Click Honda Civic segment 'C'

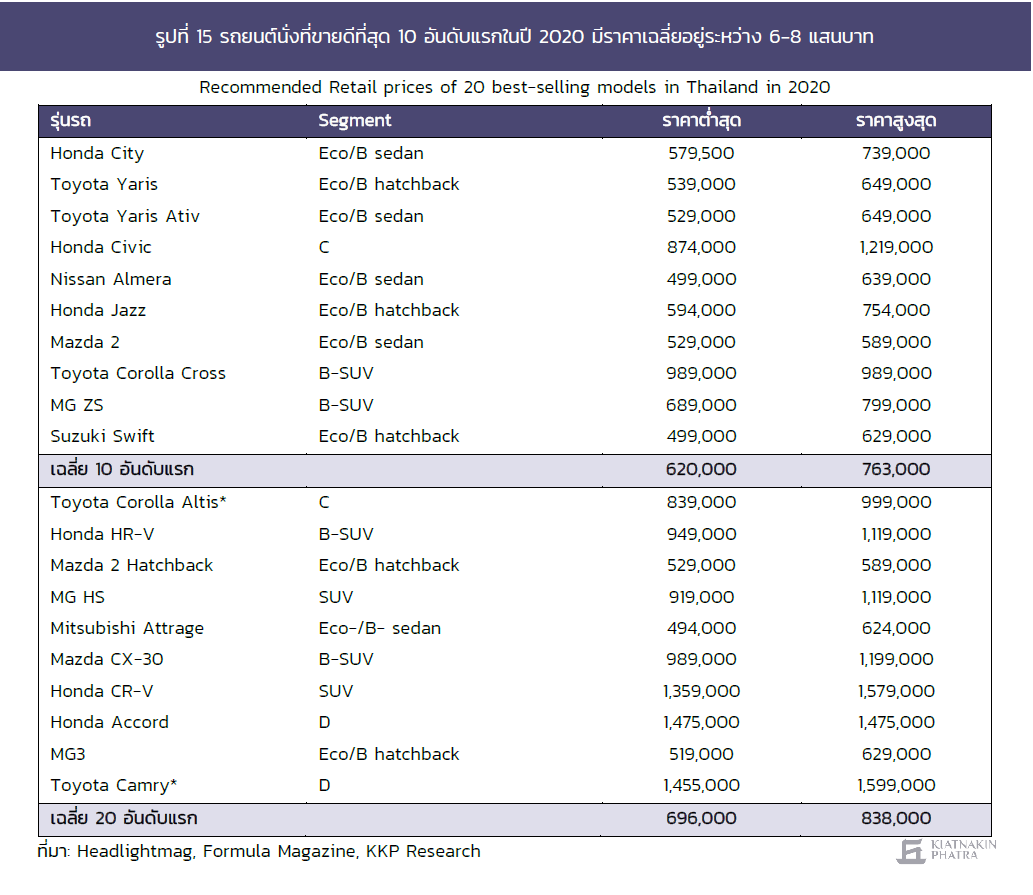tap(323, 248)
